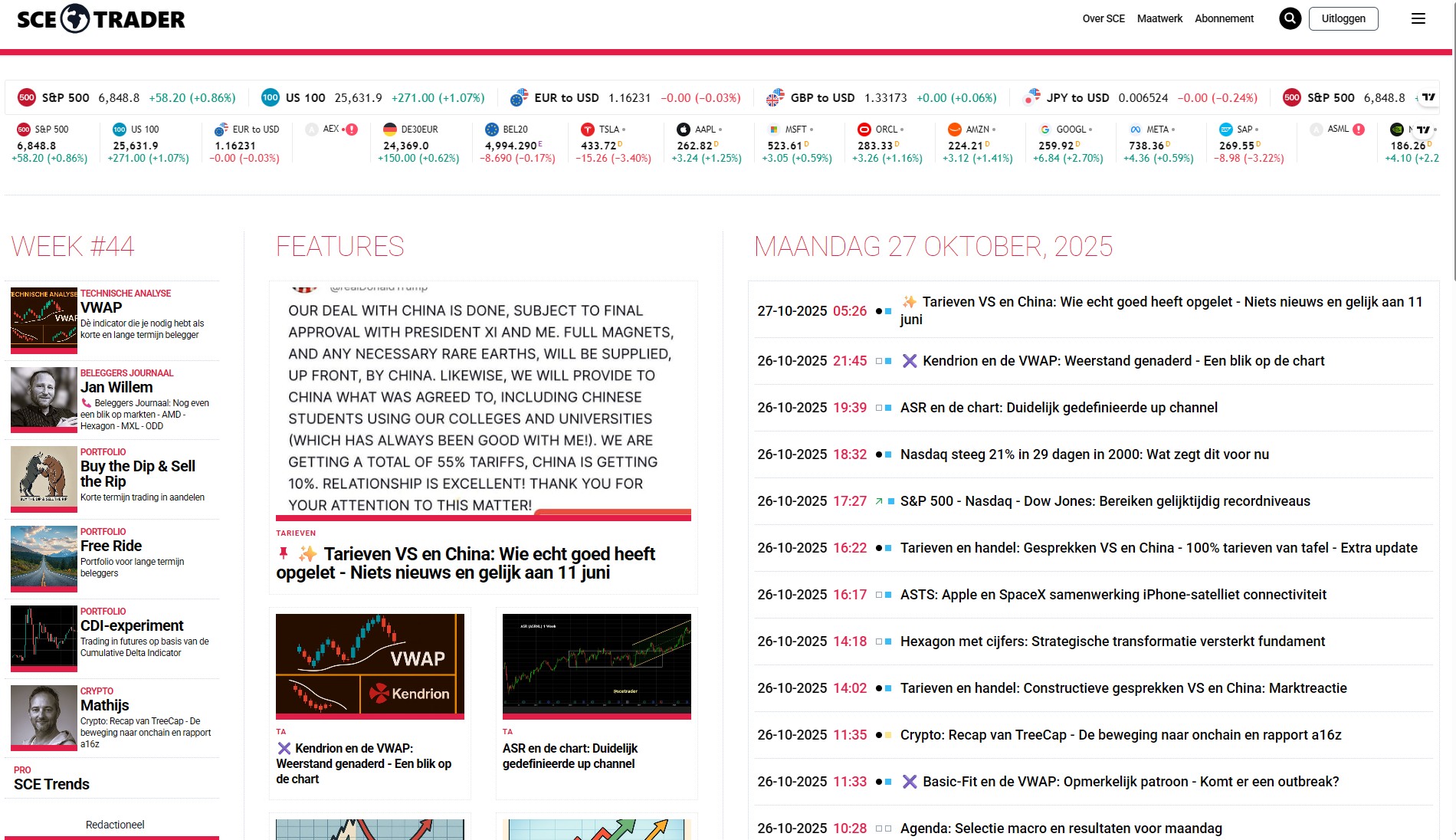This screenshot has width=1456, height=840.
Task: Open the search magnifier icon
Action: pyautogui.click(x=1290, y=18)
